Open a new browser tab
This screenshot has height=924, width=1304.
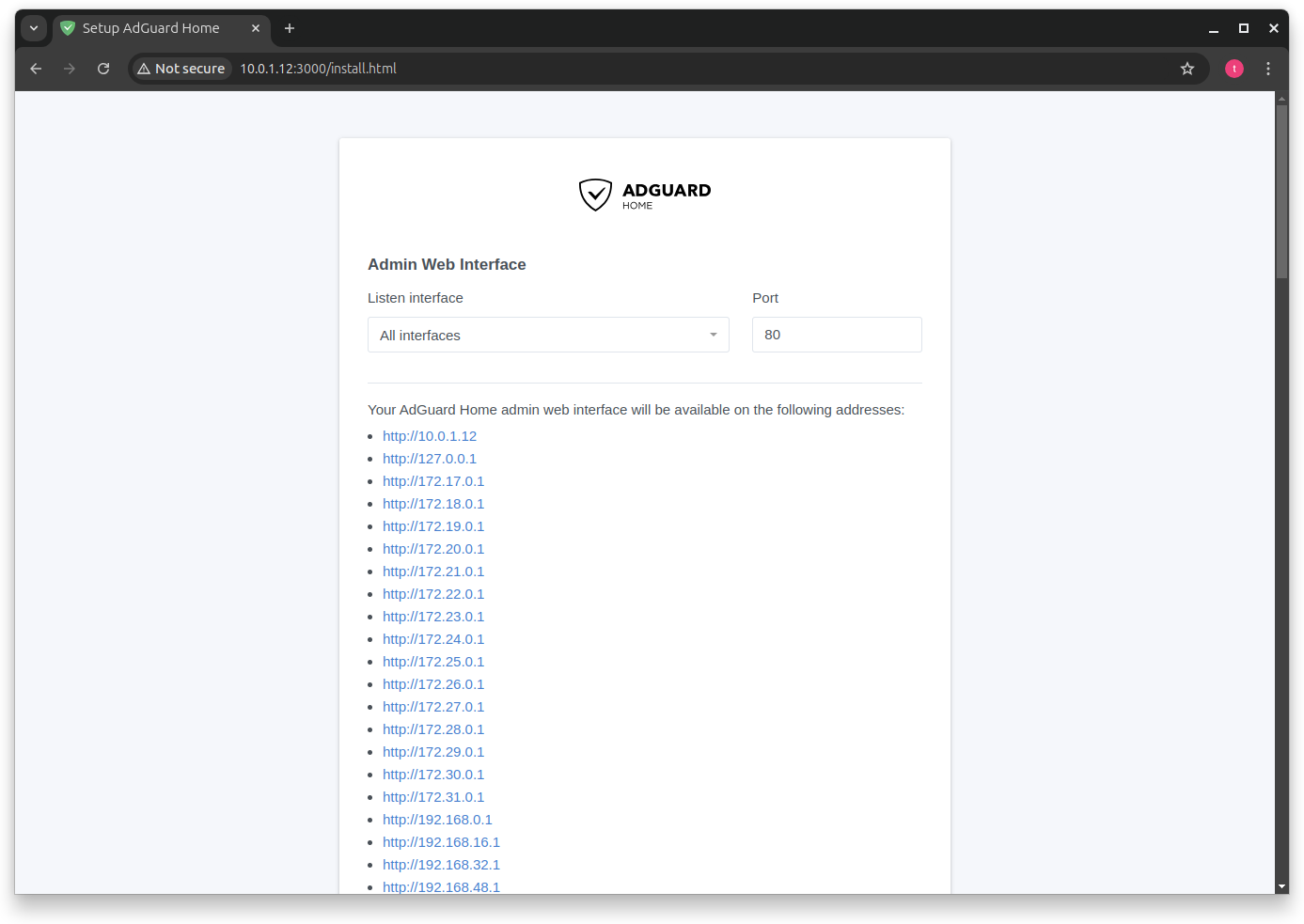point(289,28)
